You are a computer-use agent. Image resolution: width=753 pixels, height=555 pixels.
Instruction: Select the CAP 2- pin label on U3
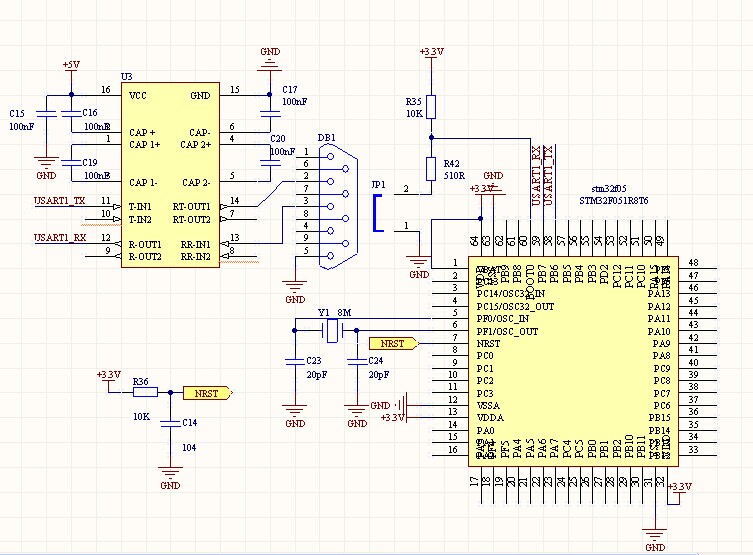(x=196, y=182)
